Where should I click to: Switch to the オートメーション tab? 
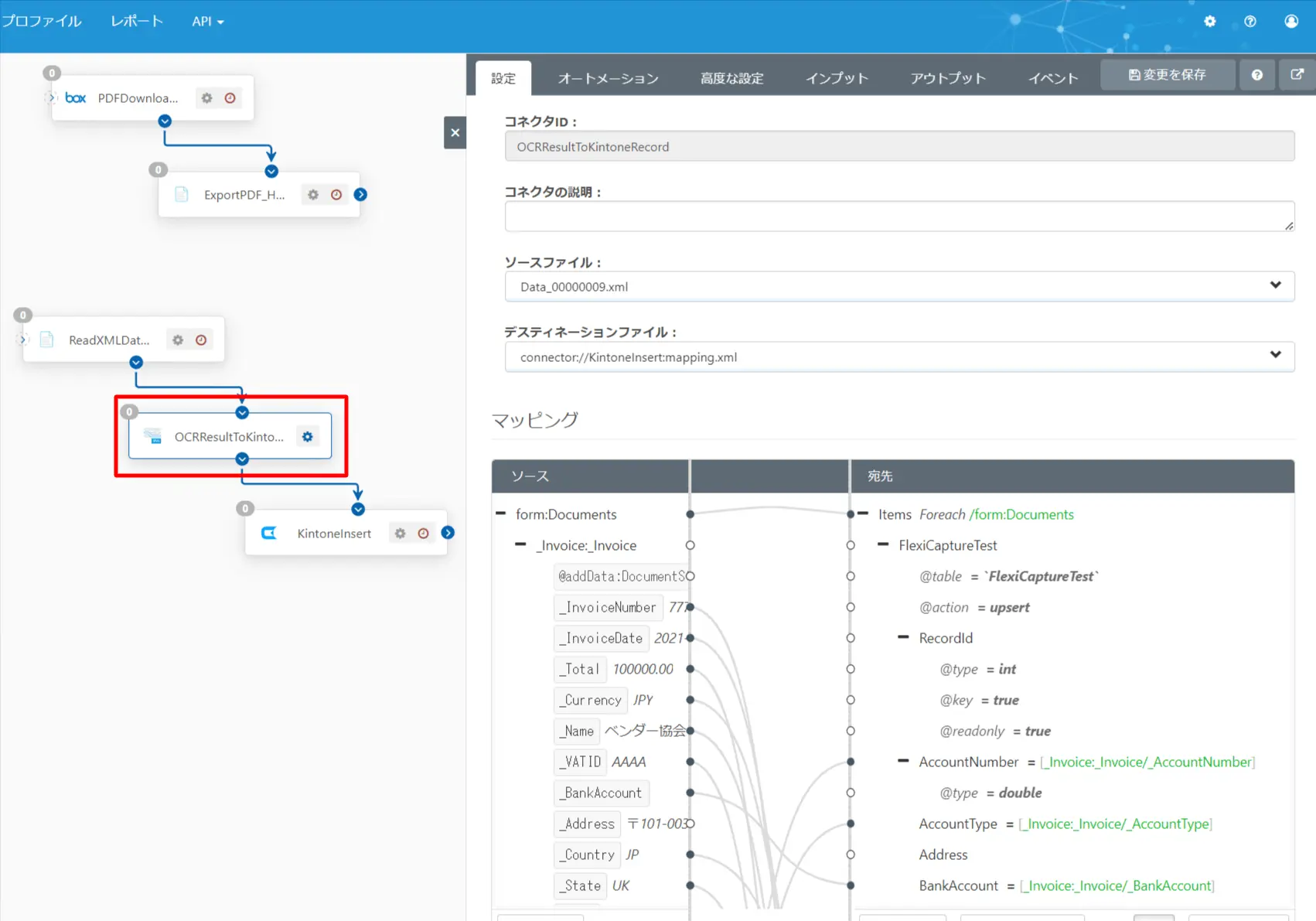[609, 78]
